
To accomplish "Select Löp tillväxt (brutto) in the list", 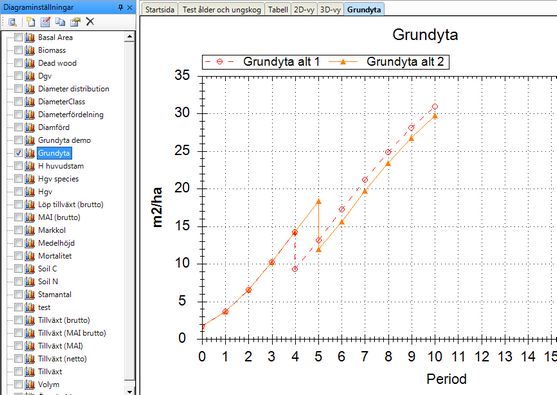I will coord(71,205).
